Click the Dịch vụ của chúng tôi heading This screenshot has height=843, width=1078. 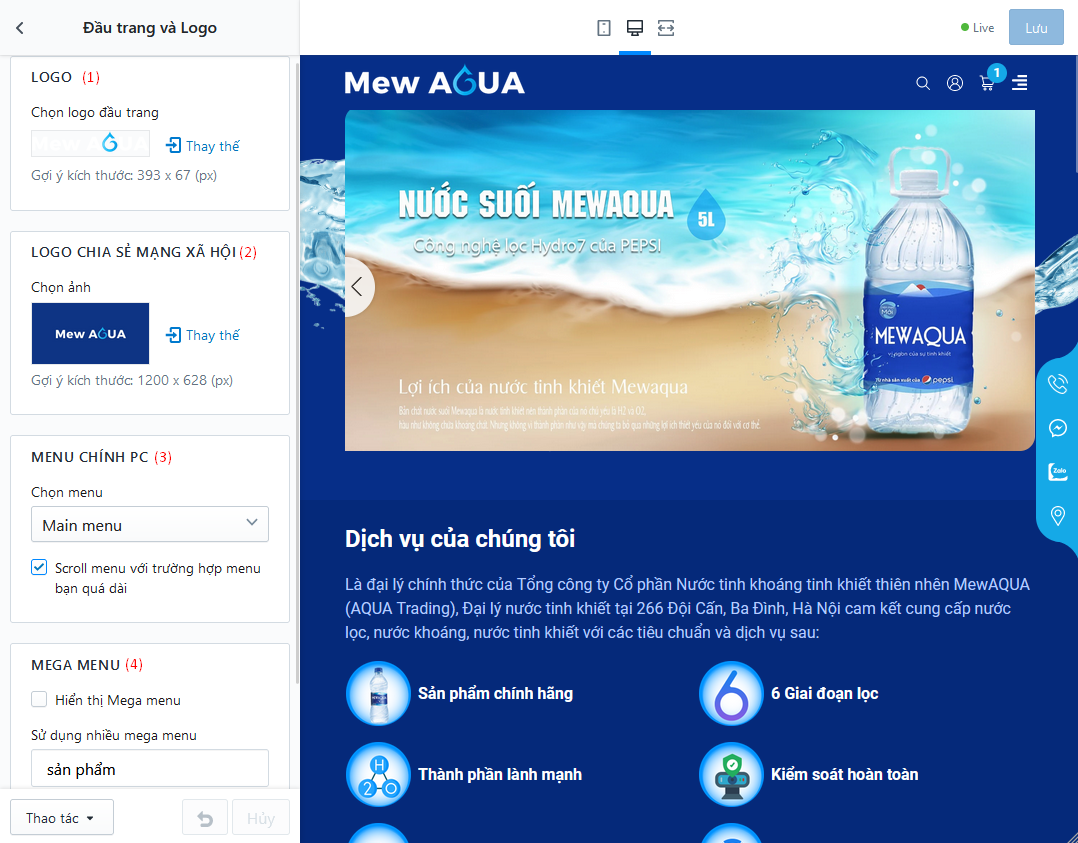pos(460,538)
